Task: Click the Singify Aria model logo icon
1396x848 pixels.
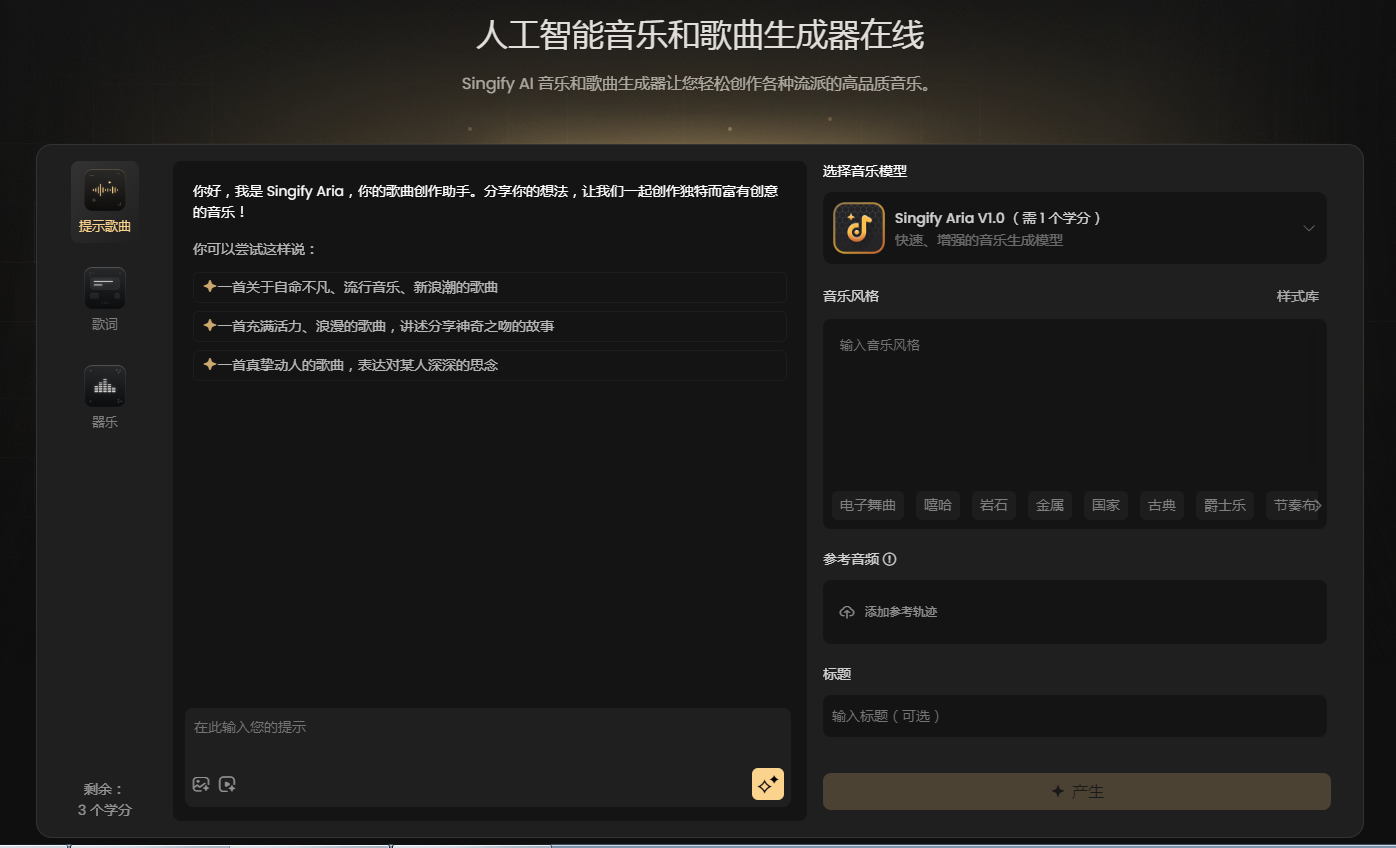Action: point(858,228)
